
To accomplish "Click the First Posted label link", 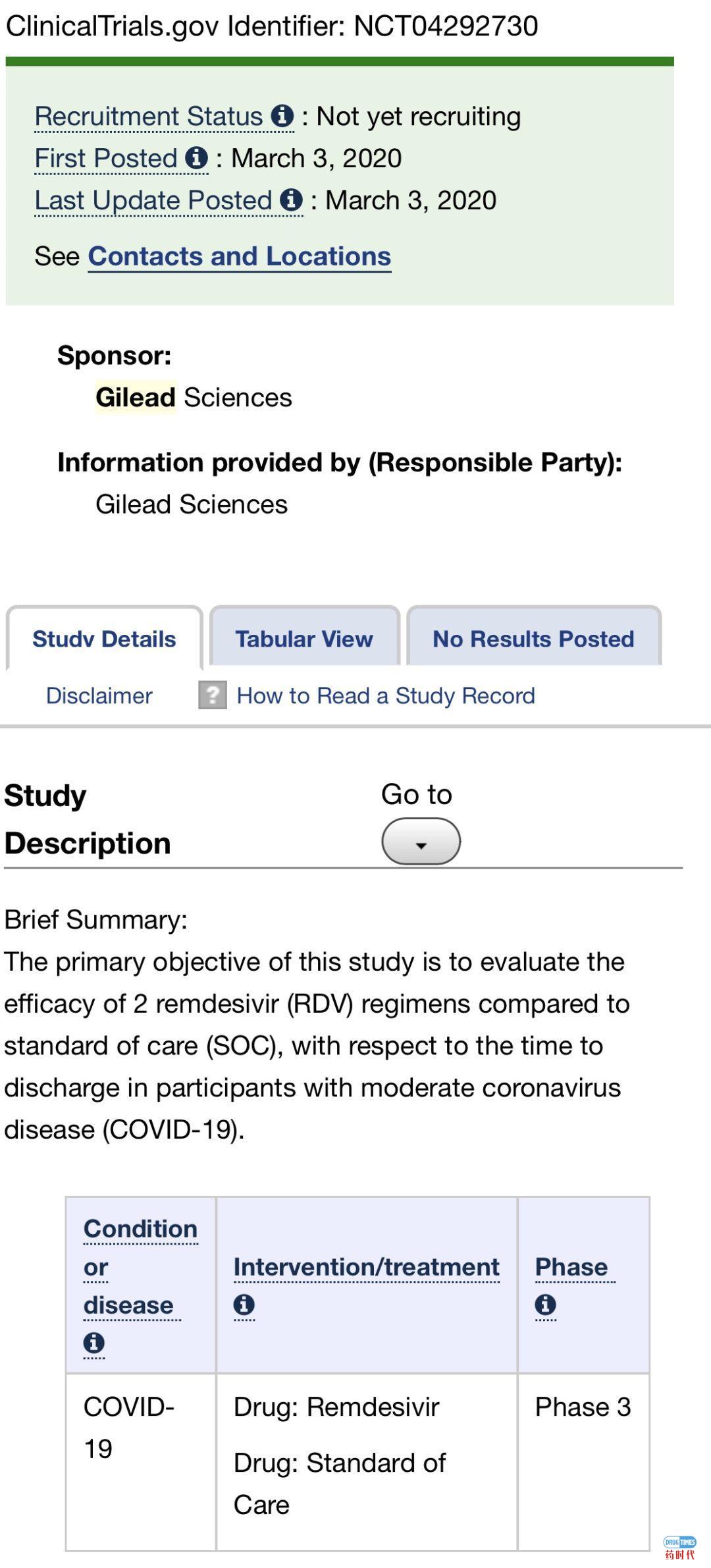I will (106, 159).
